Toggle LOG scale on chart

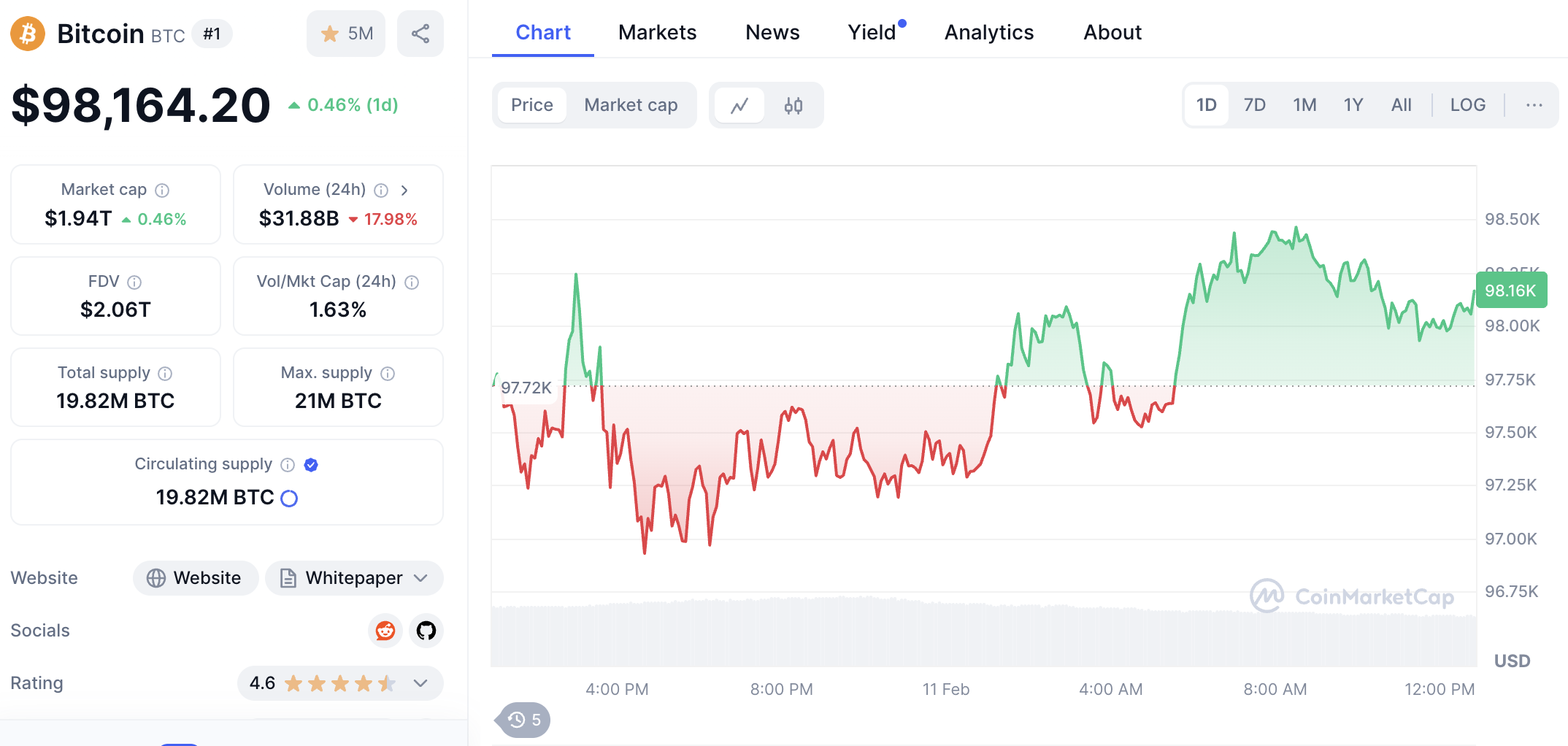tap(1467, 105)
